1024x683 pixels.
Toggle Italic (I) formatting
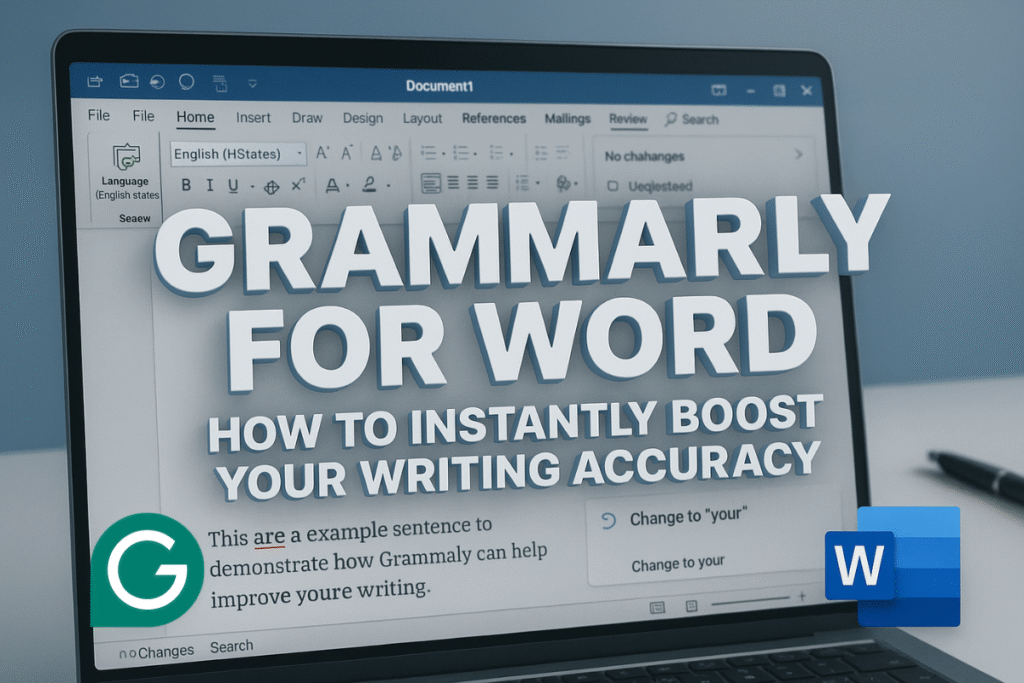click(x=210, y=185)
